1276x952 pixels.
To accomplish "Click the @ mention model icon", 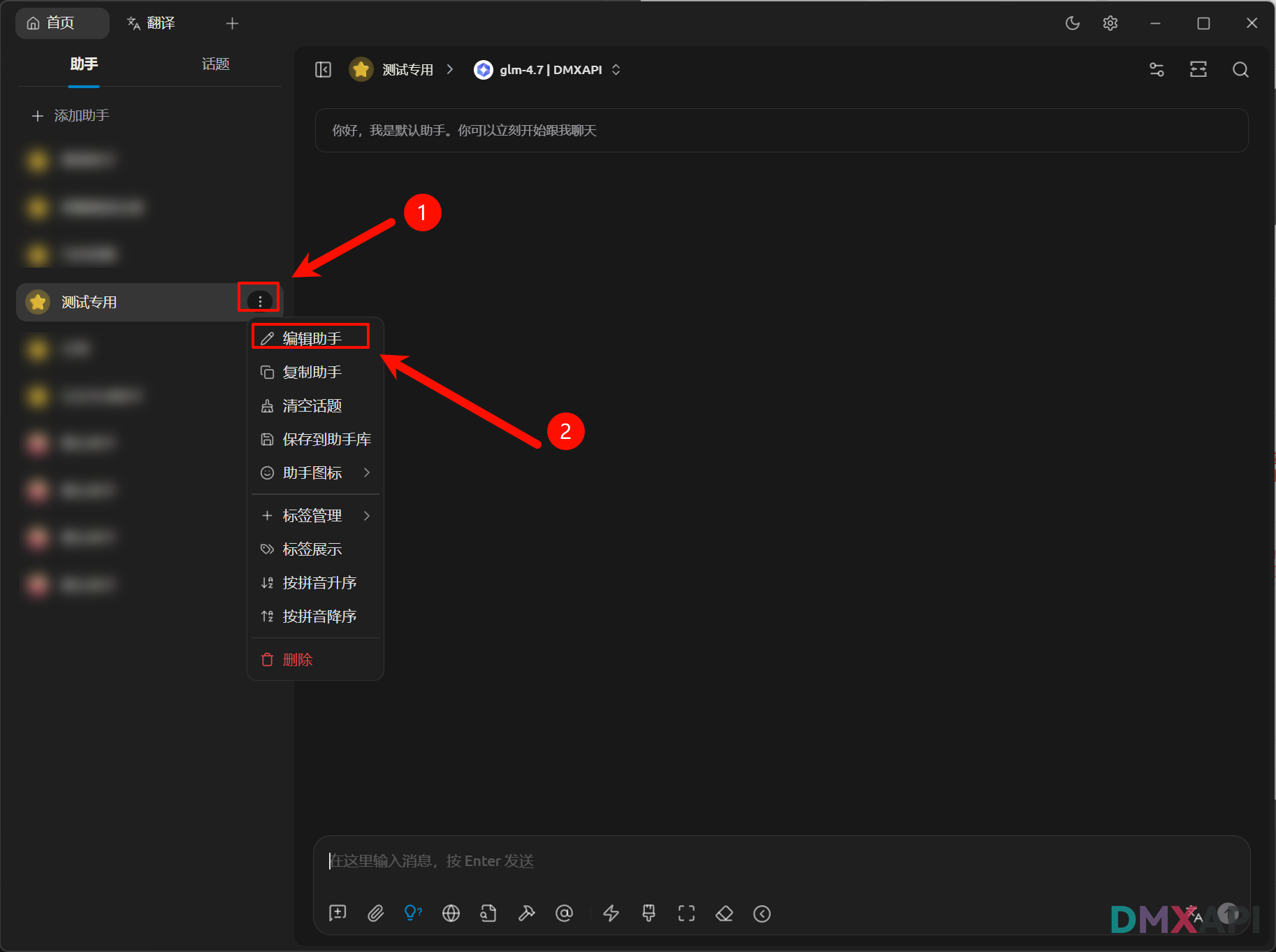I will tap(564, 914).
